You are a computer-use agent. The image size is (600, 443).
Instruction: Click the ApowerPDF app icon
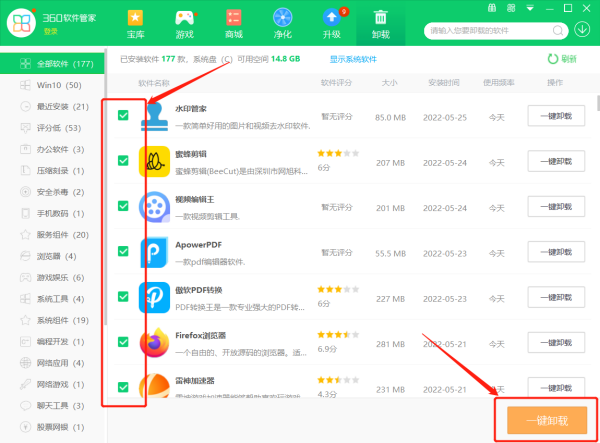(x=154, y=252)
